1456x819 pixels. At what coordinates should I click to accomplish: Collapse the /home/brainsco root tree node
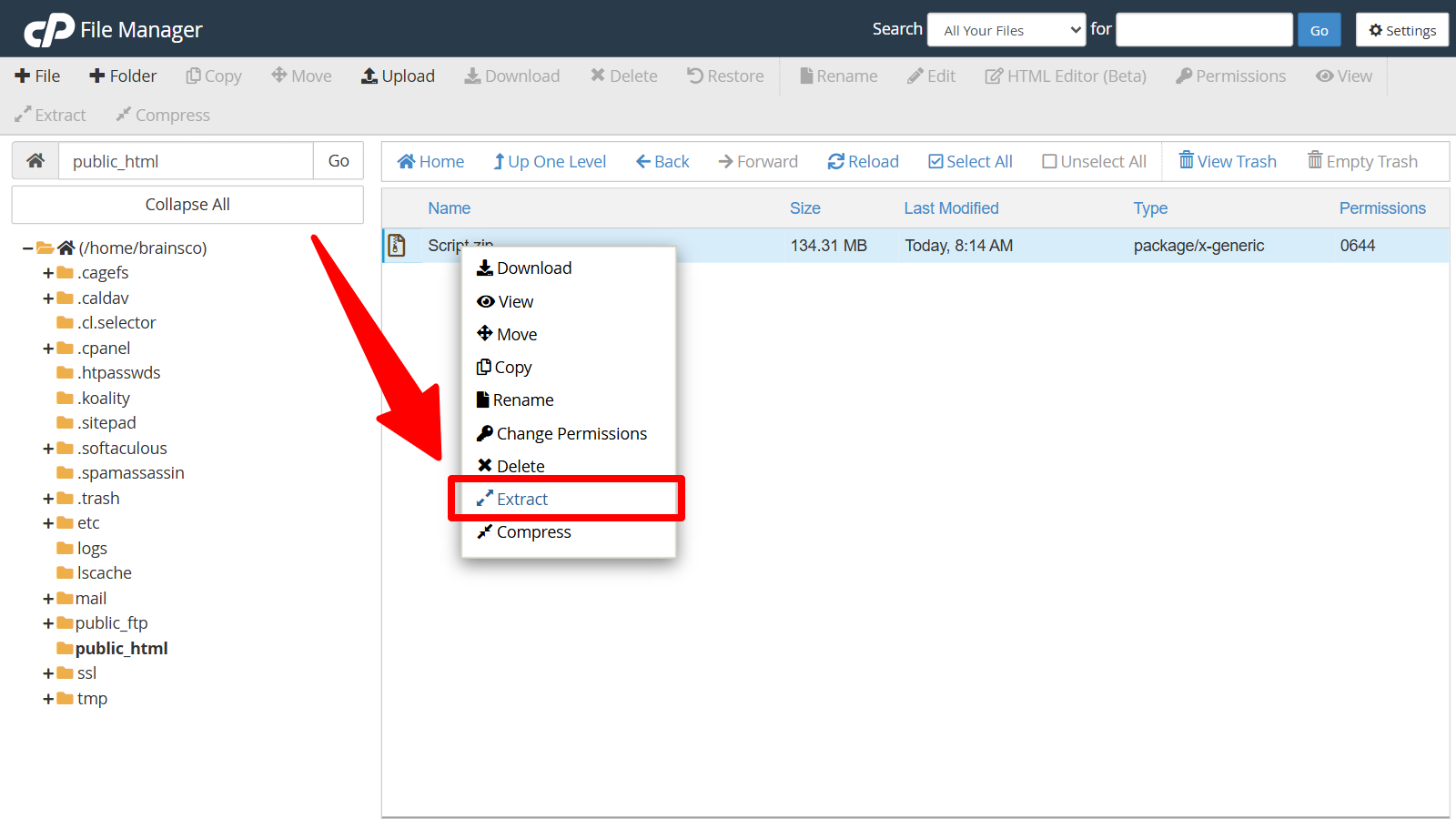click(x=28, y=248)
